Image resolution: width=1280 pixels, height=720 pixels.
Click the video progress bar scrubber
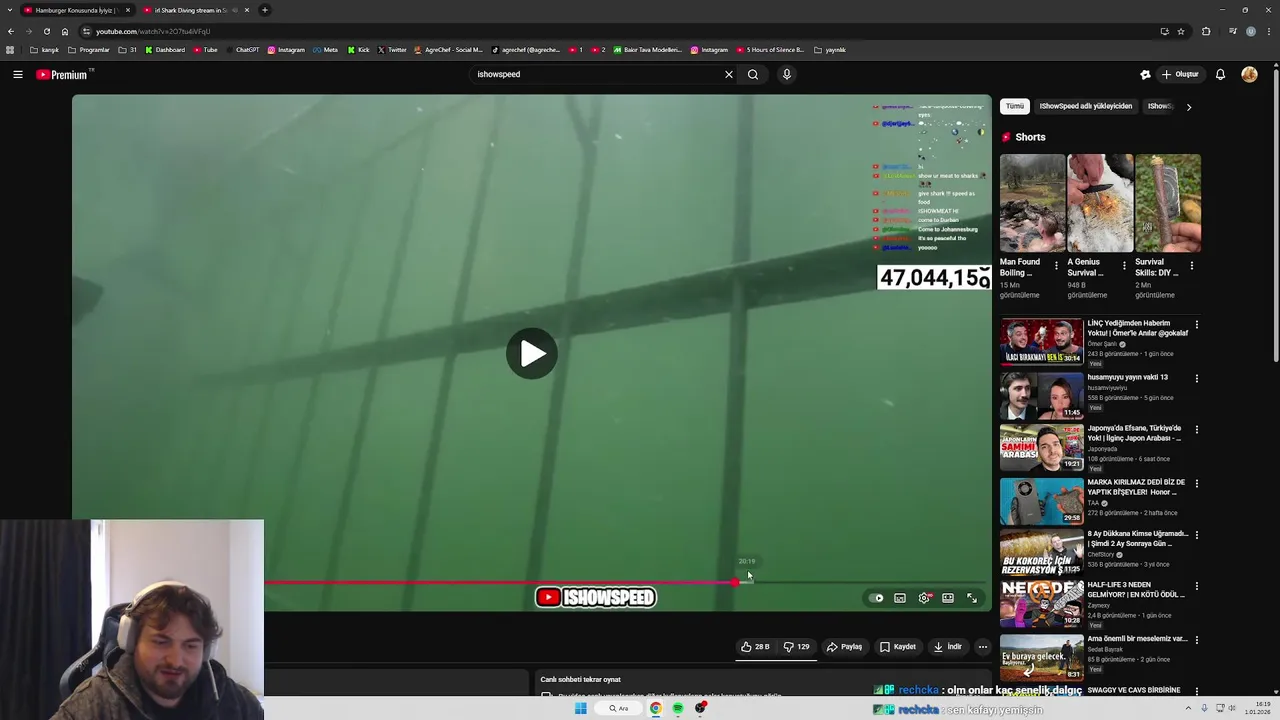tap(735, 582)
